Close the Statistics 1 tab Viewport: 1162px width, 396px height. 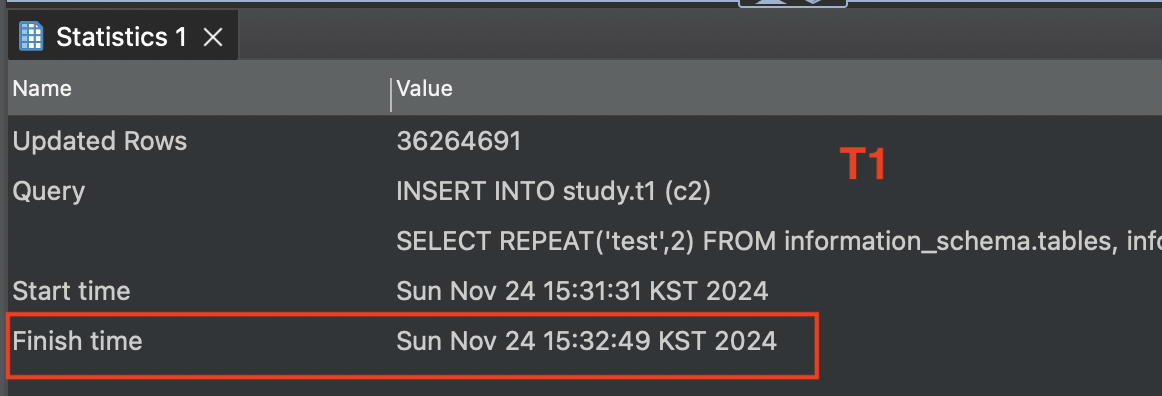pos(213,37)
